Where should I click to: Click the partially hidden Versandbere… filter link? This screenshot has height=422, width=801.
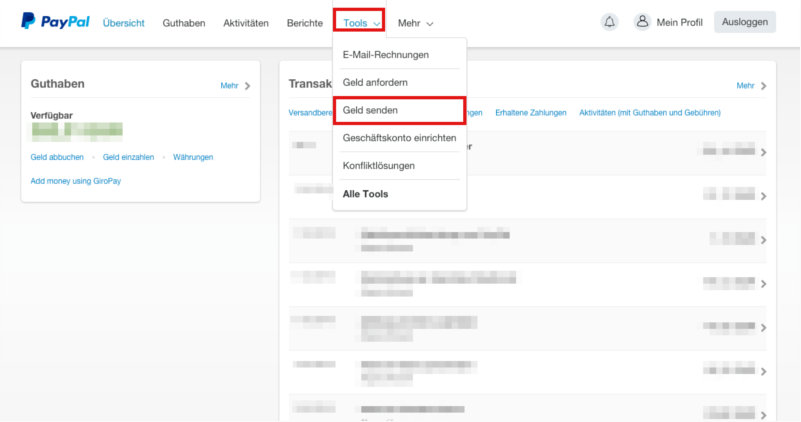[310, 112]
